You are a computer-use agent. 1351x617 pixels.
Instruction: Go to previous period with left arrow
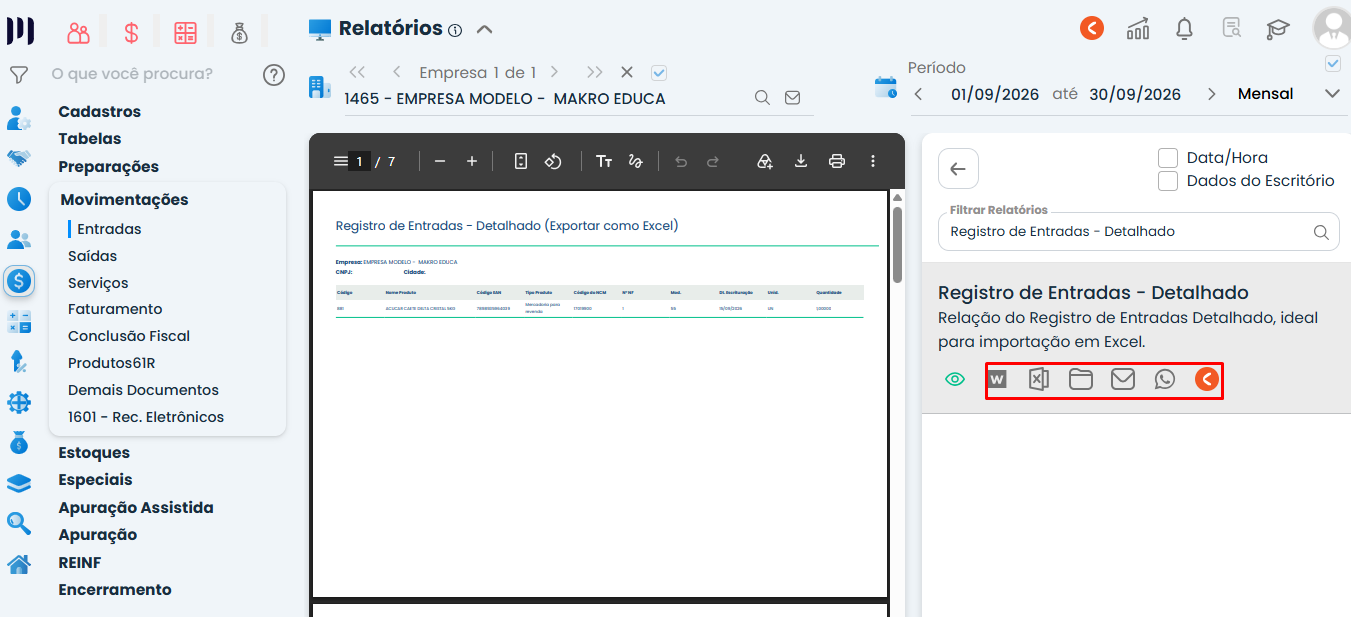coord(919,94)
